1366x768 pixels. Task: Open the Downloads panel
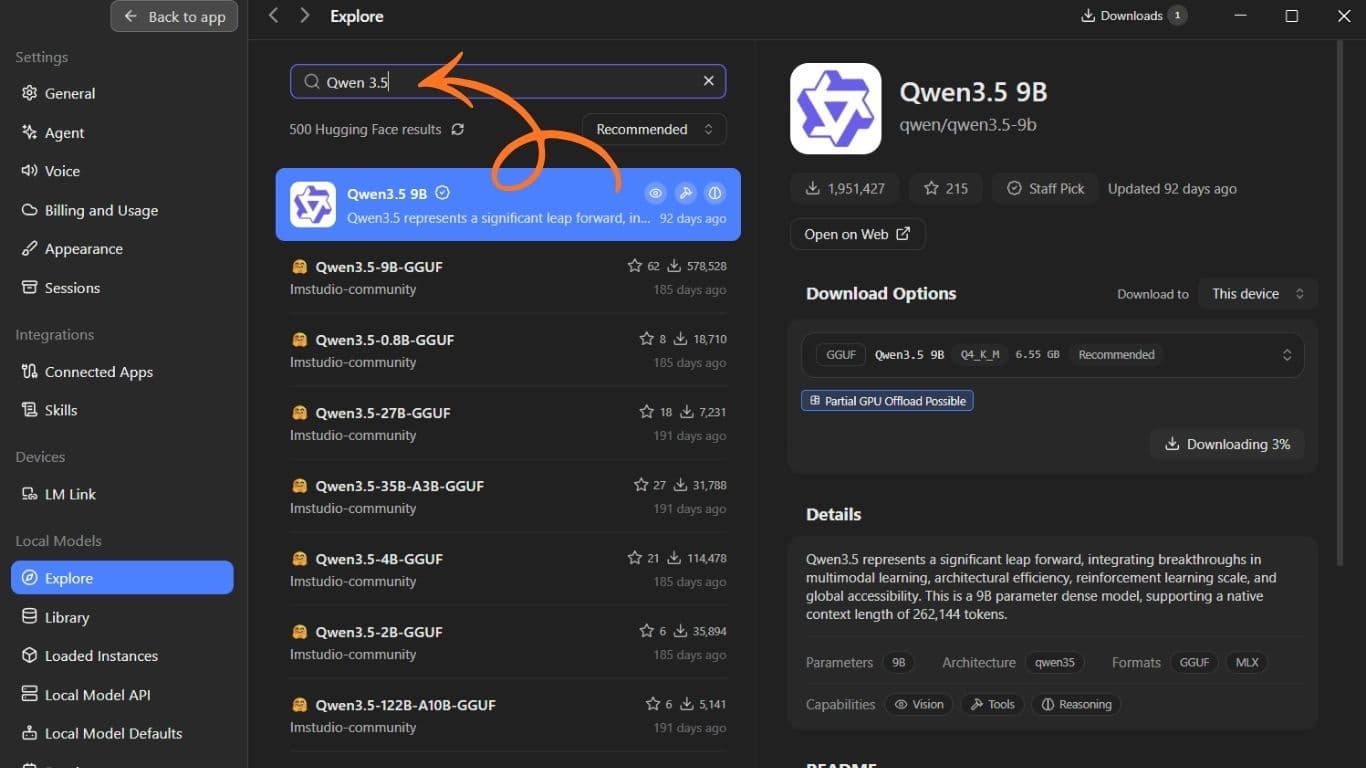point(1134,16)
